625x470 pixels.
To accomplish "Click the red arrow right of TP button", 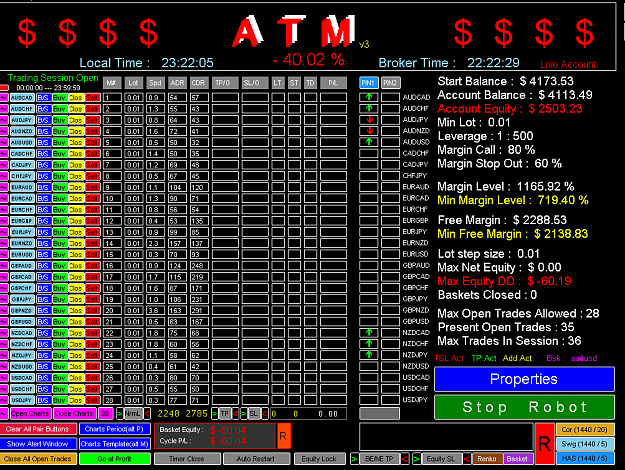I will pyautogui.click(x=235, y=414).
